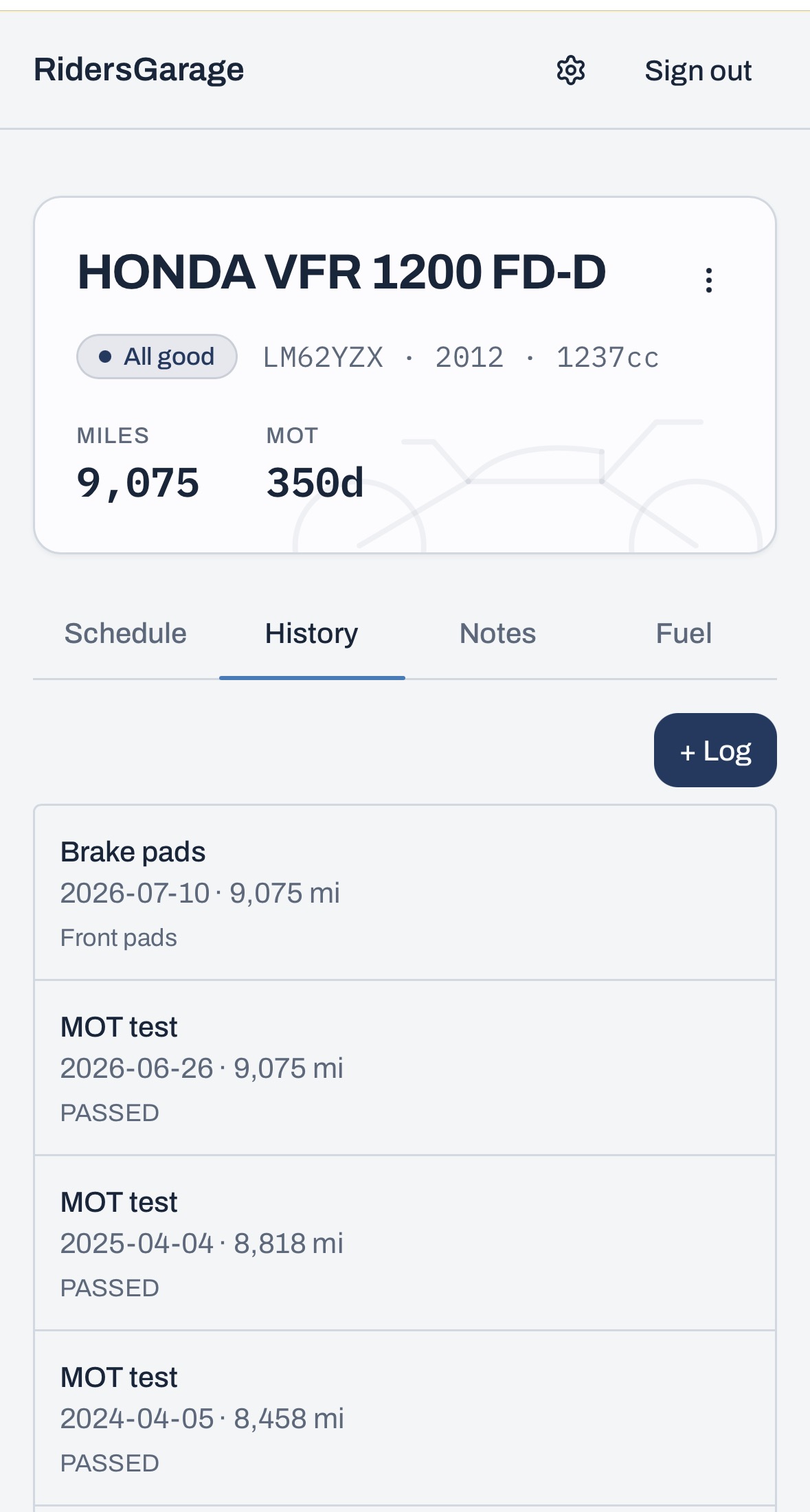Image resolution: width=810 pixels, height=1512 pixels.
Task: Click the MOT 350d countdown
Action: [x=315, y=483]
